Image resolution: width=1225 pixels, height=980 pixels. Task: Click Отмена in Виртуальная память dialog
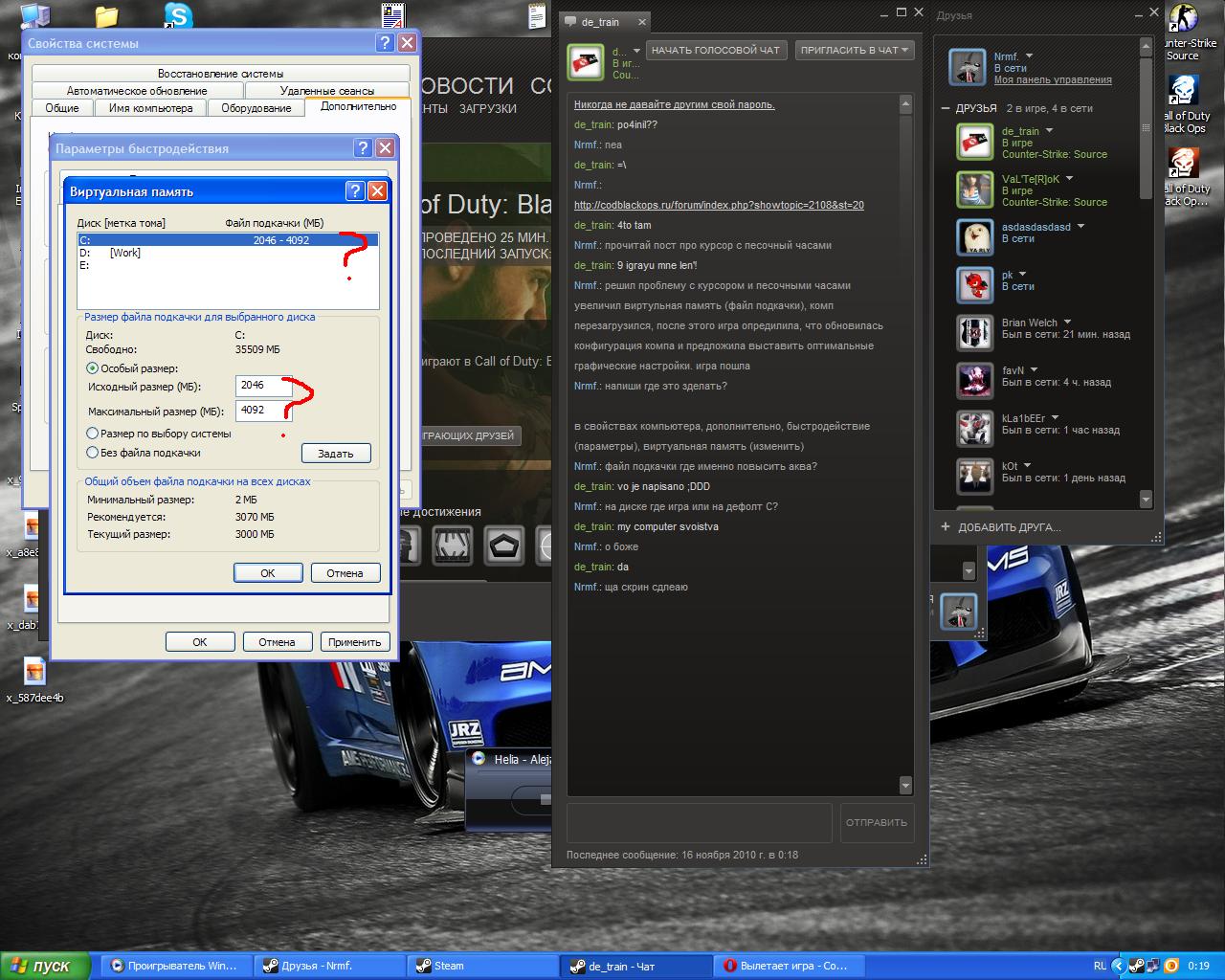click(x=345, y=573)
